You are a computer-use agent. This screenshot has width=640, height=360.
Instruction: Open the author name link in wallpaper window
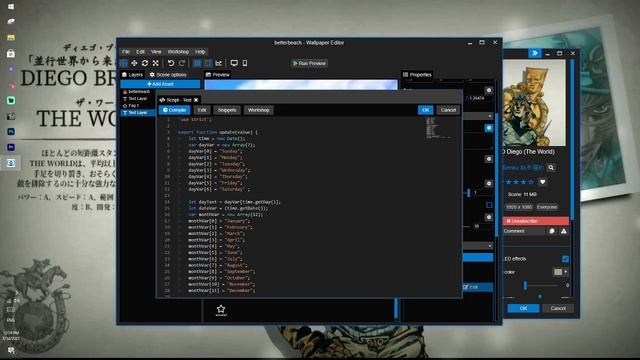(x=523, y=168)
